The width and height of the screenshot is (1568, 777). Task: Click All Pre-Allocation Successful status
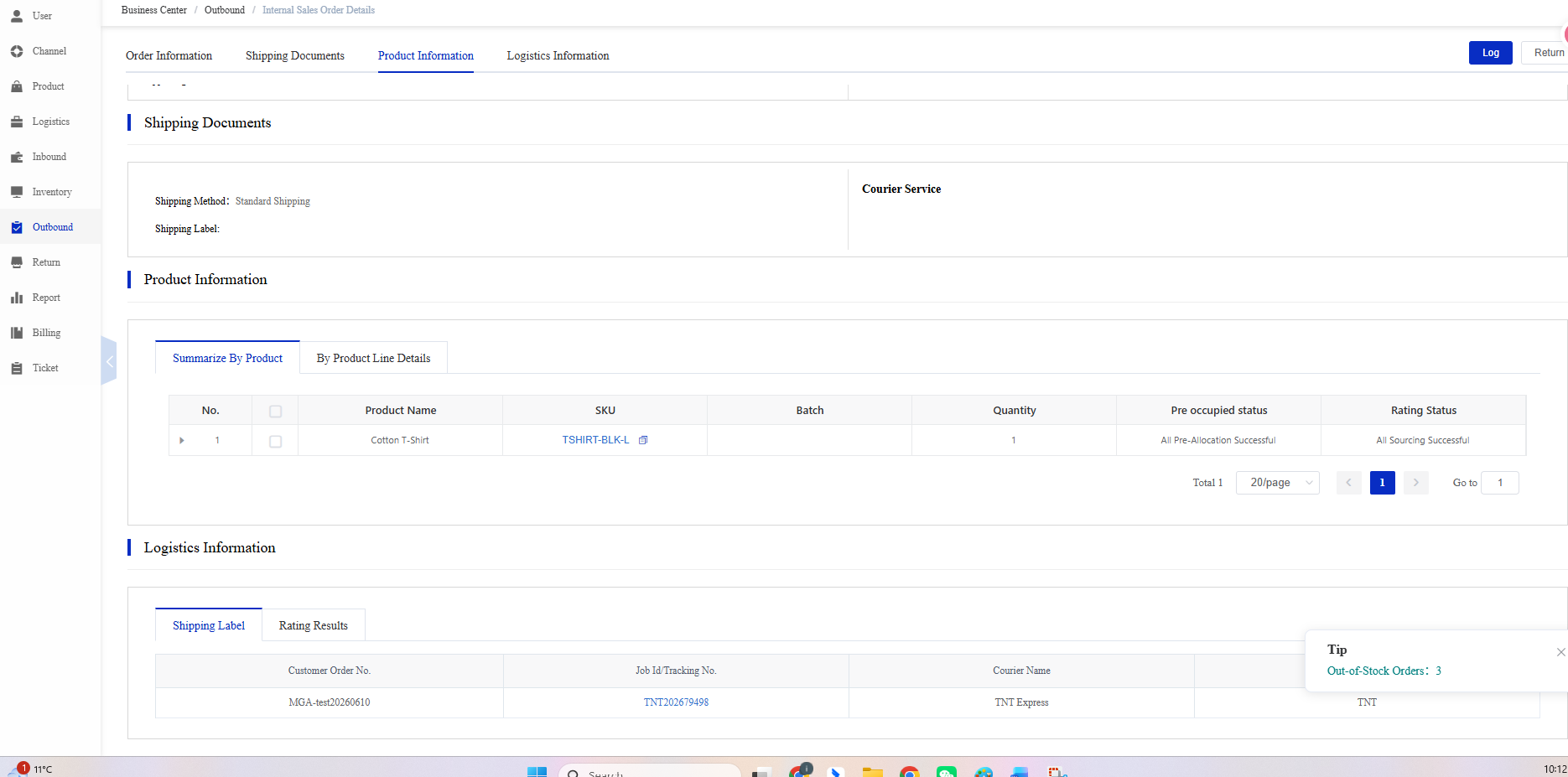(x=1218, y=440)
